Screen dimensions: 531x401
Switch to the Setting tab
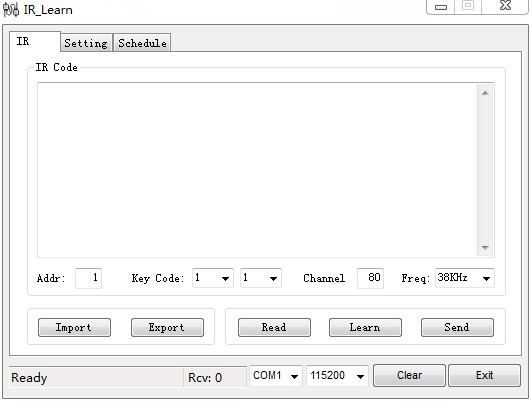coord(86,43)
